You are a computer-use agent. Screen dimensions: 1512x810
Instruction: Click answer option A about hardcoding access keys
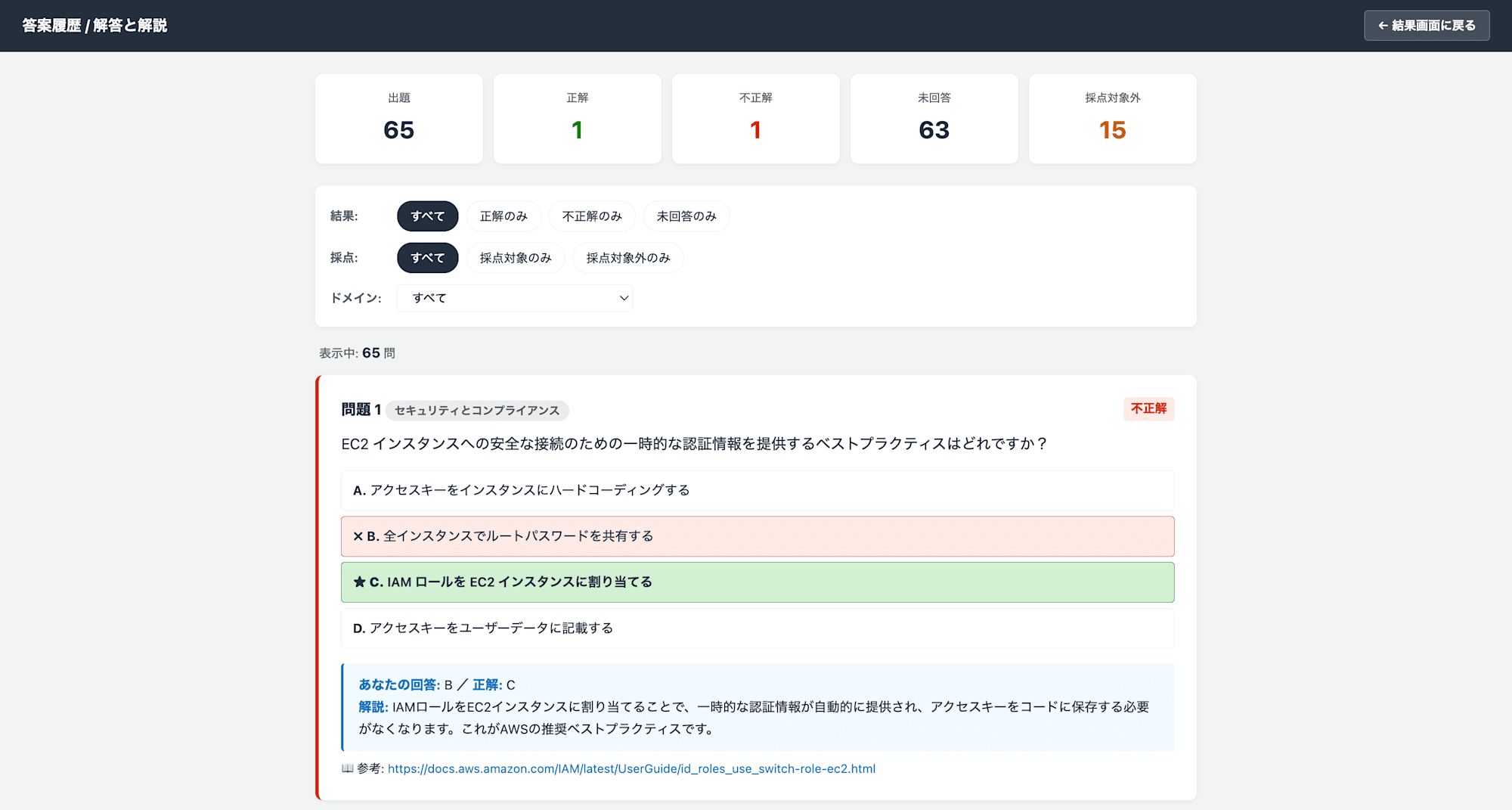coord(758,490)
